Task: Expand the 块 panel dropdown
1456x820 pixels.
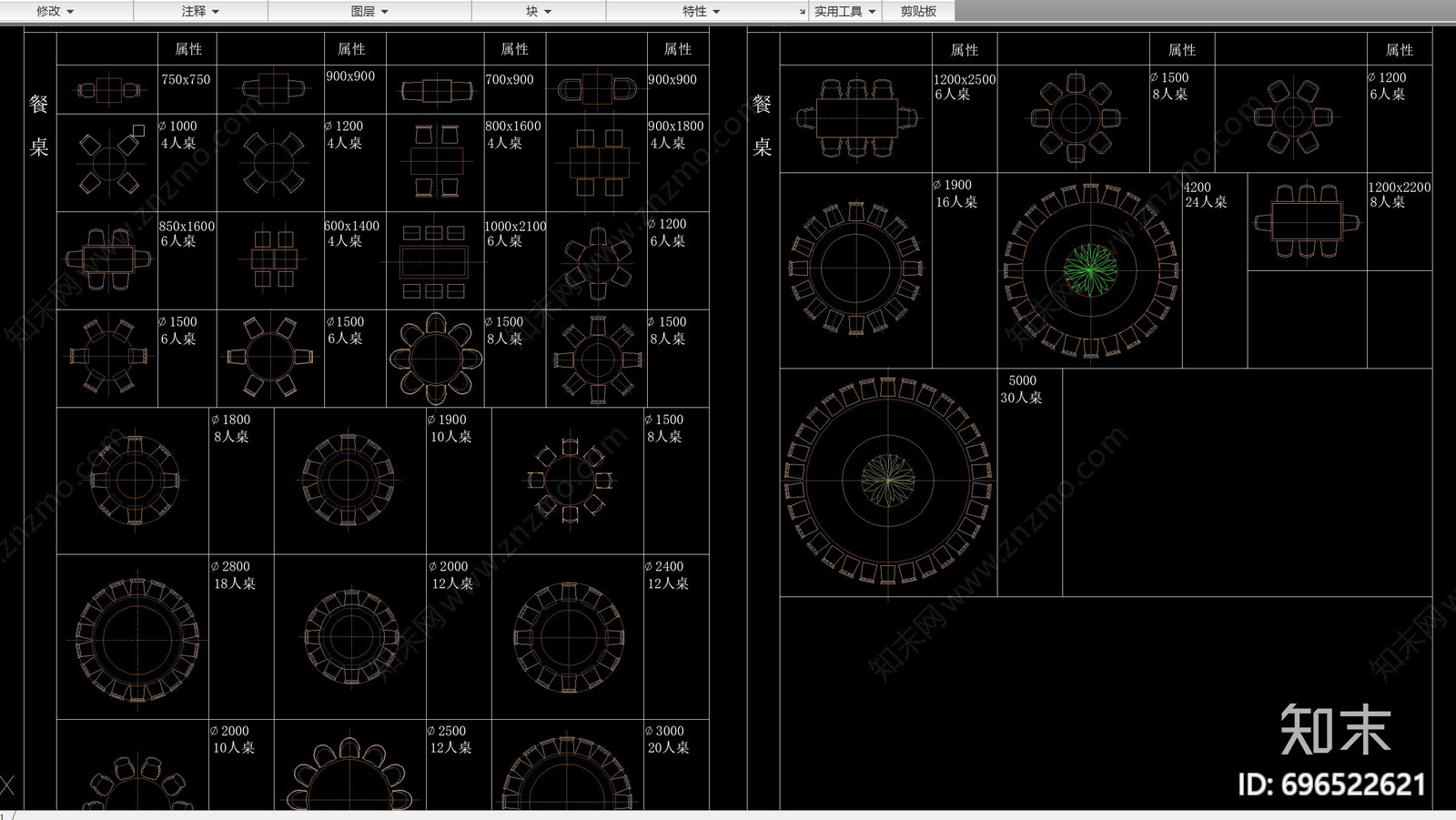Action: point(539,11)
